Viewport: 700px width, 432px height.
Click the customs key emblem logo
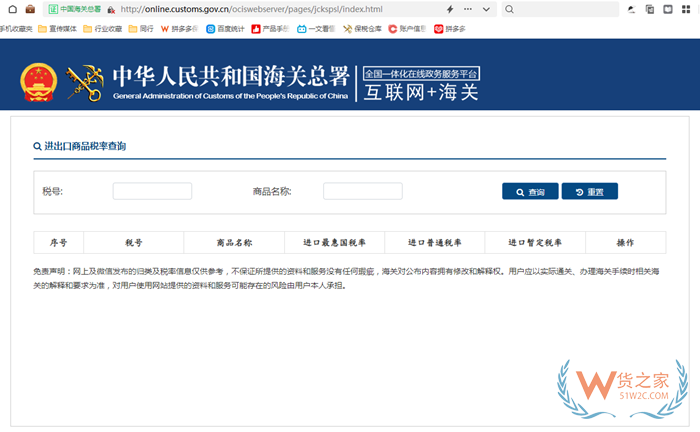pos(85,83)
